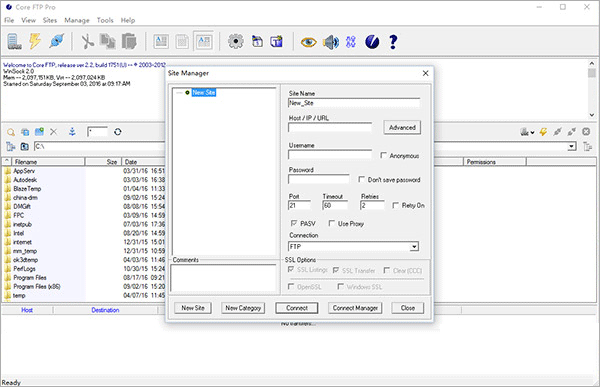Click the Username input field
Viewport: 600px width, 387px height.
330,154
